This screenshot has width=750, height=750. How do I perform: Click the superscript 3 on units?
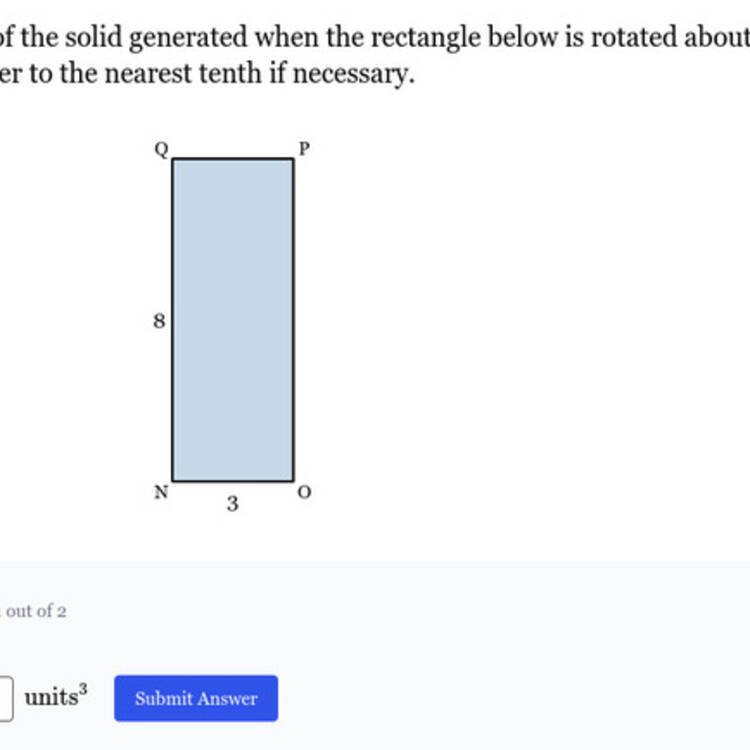point(83,689)
